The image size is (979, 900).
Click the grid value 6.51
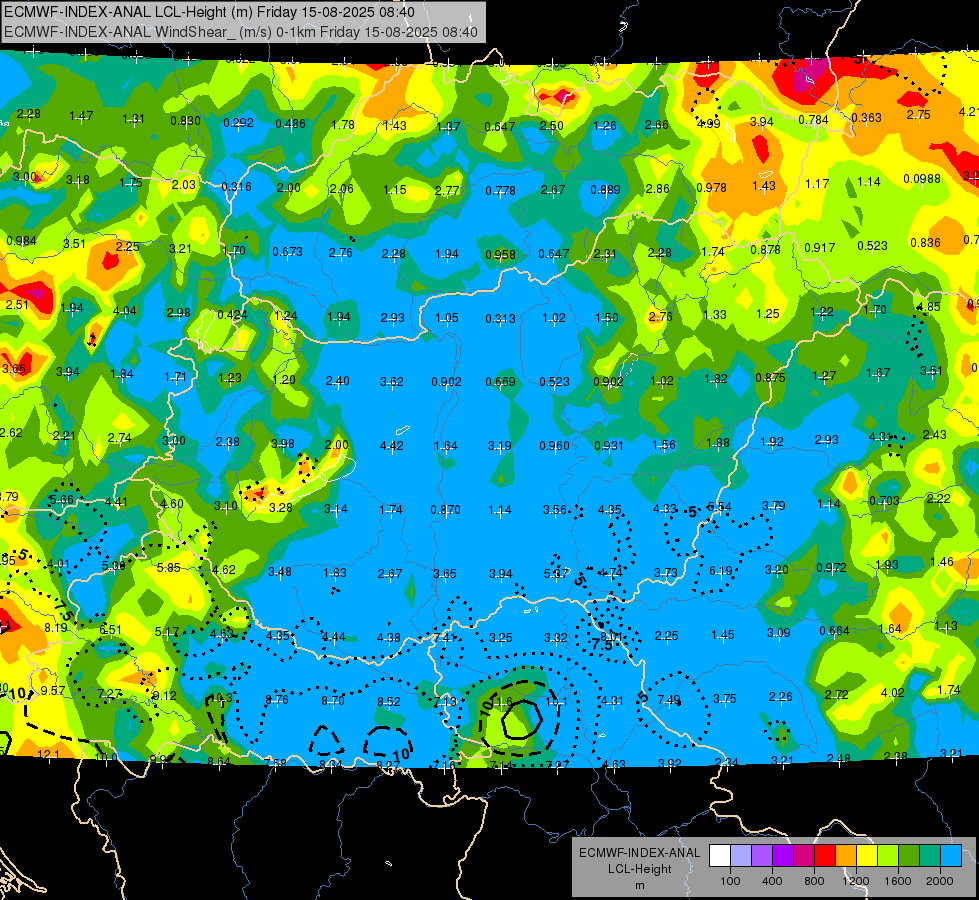(x=111, y=630)
